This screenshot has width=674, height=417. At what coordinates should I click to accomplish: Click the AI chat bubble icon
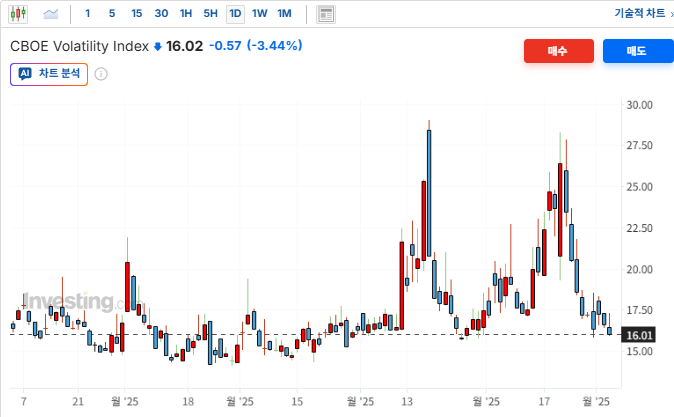tap(25, 74)
